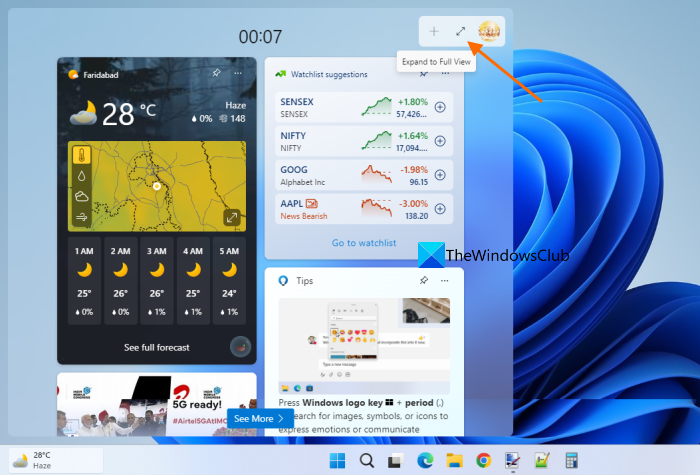700x475 pixels.
Task: Open the AAPL stock row
Action: pos(364,209)
